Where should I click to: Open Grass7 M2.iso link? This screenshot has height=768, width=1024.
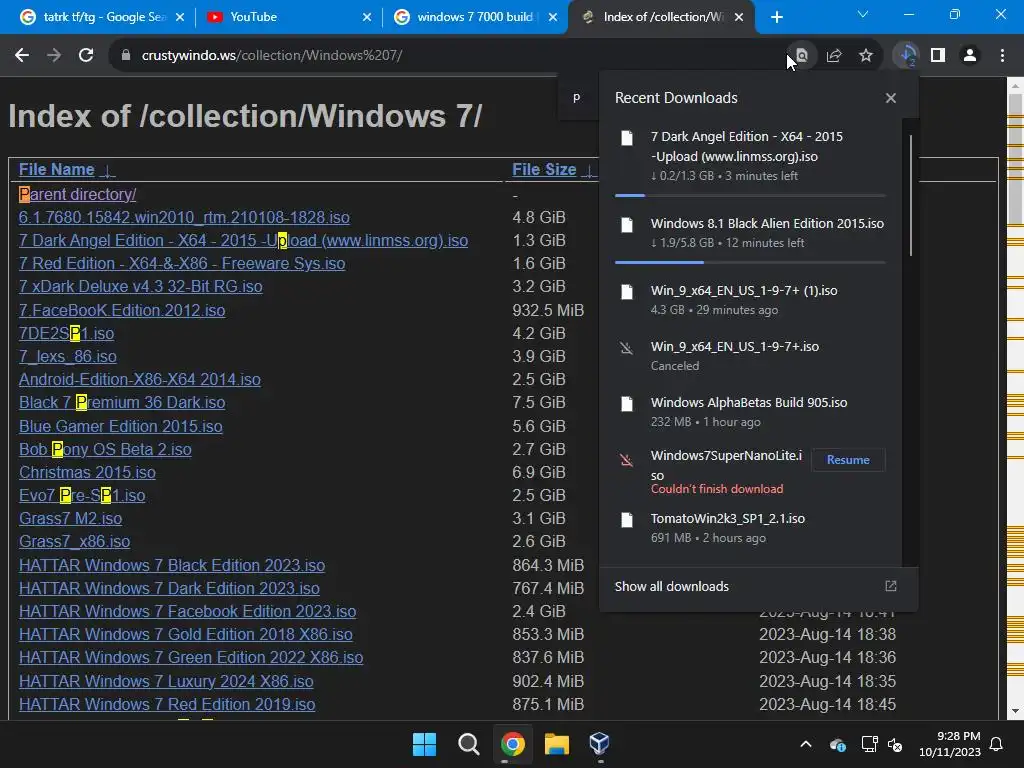[x=71, y=519]
